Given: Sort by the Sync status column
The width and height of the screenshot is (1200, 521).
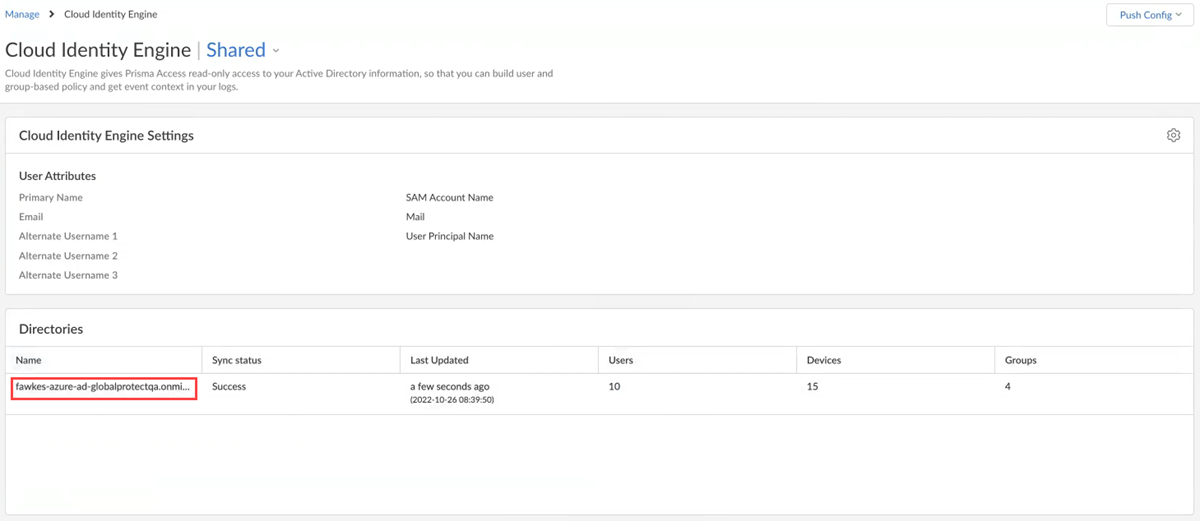Looking at the screenshot, I should point(237,360).
